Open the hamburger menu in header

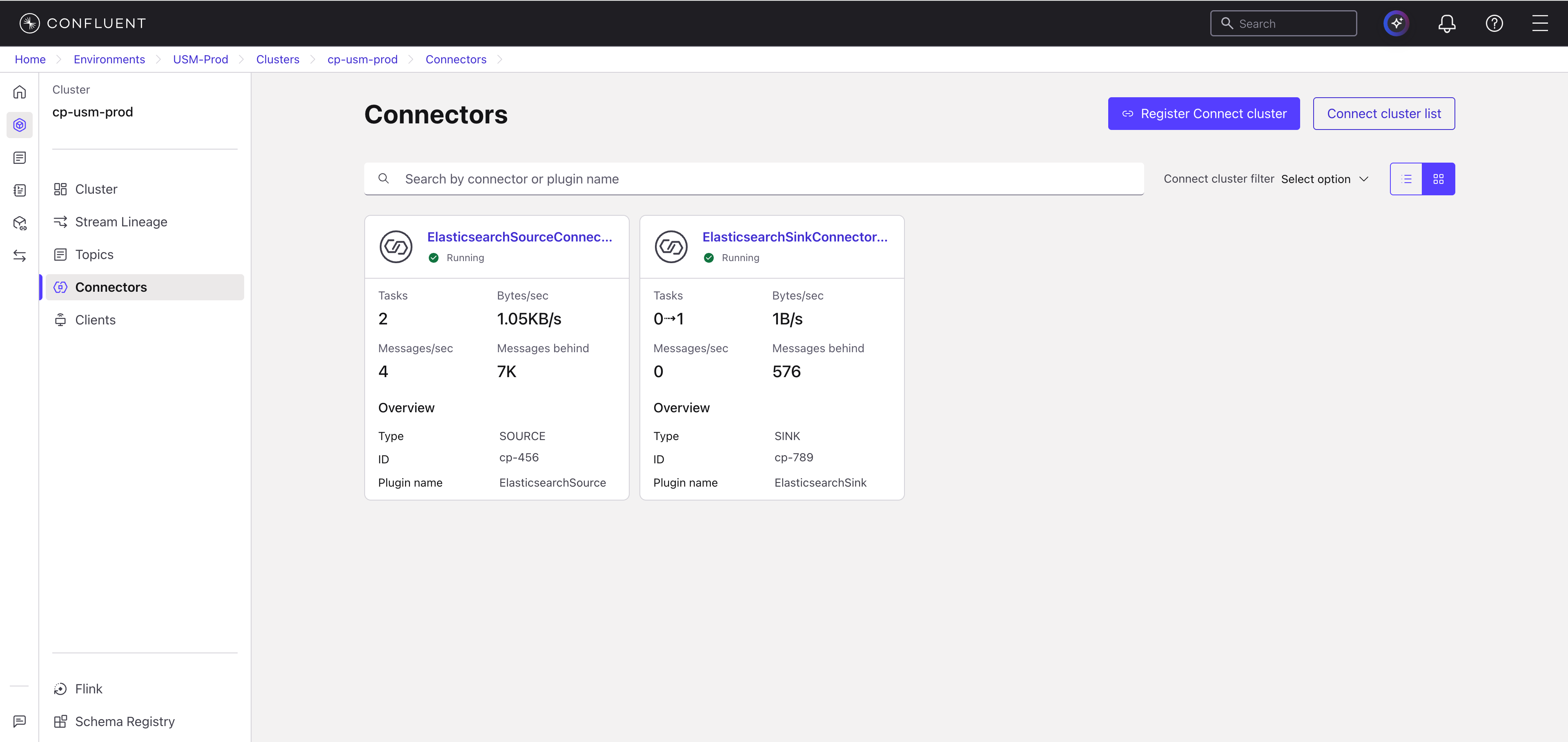1540,23
